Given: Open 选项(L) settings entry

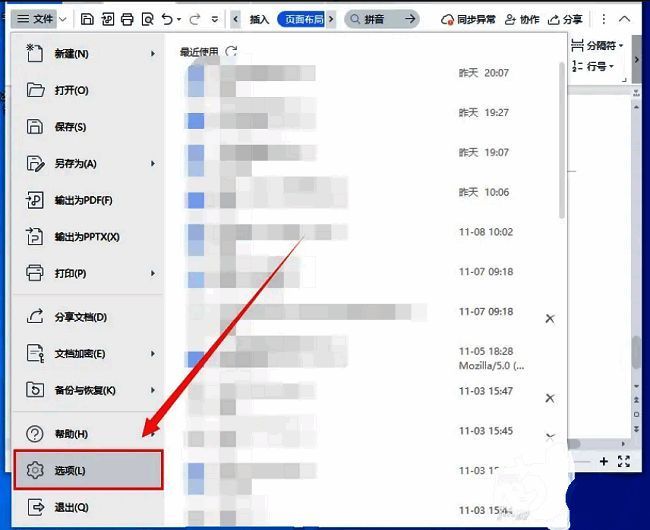Looking at the screenshot, I should coord(88,470).
